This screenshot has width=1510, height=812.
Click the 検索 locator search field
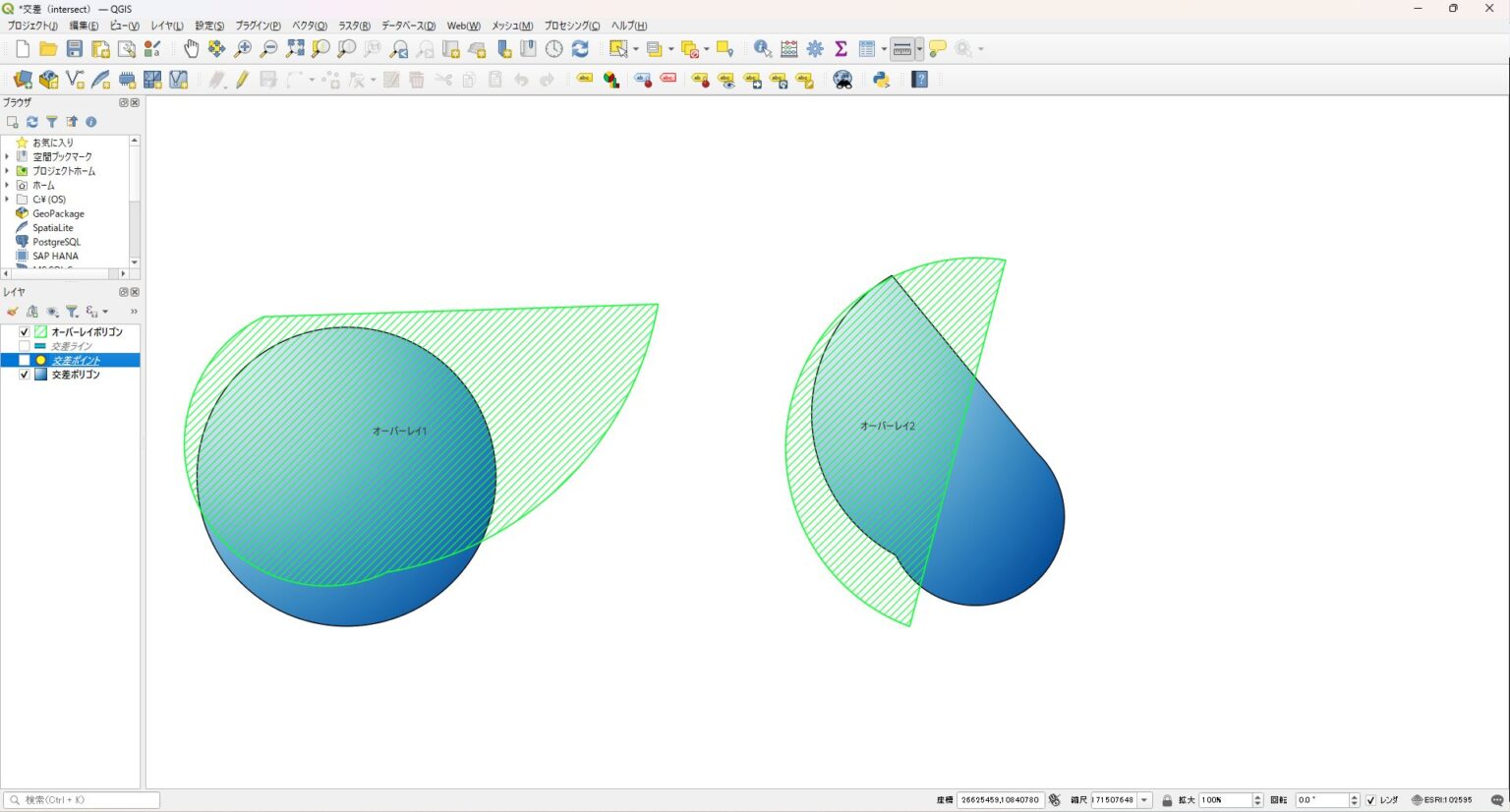tap(88, 800)
